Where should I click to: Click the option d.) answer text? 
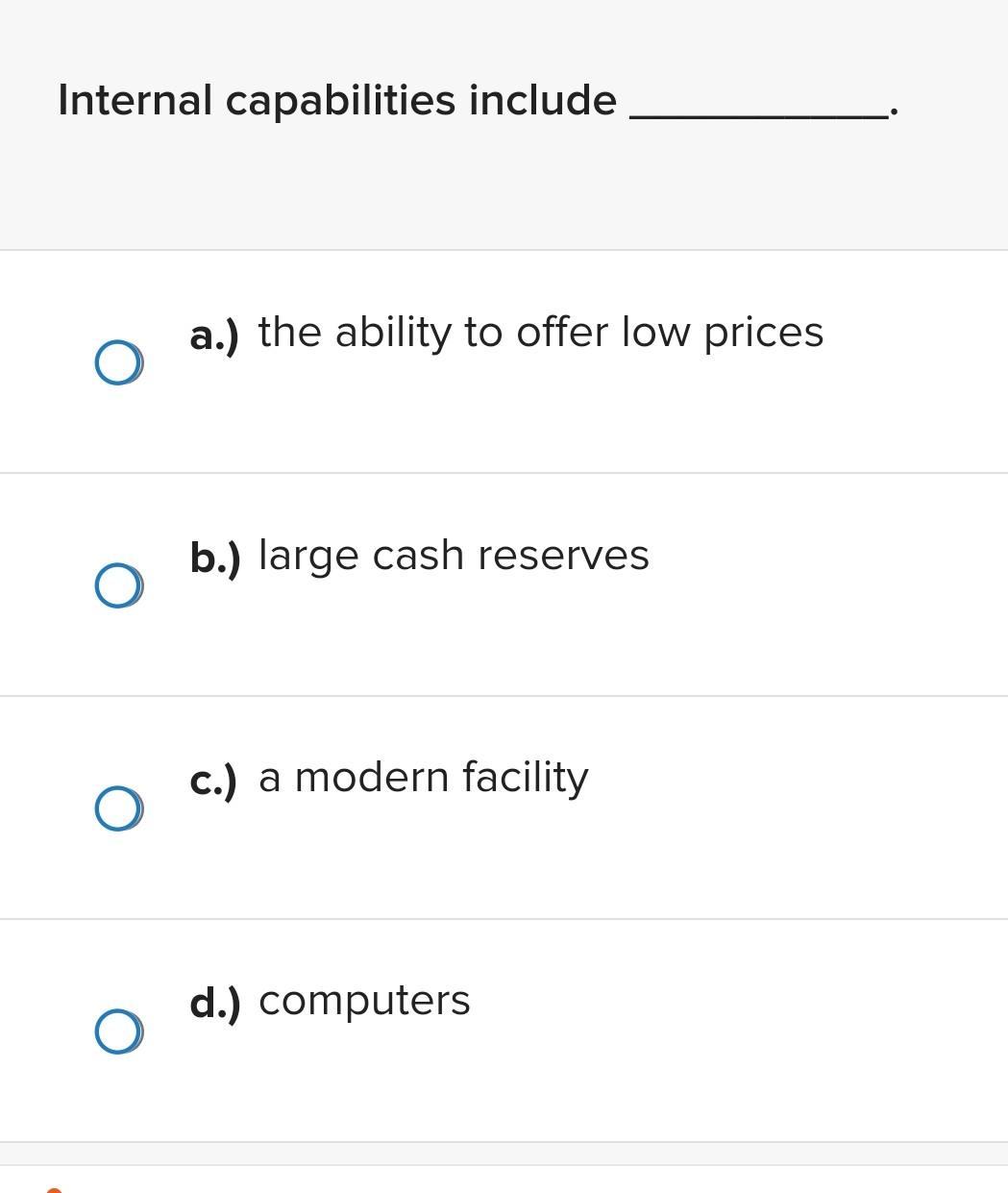363,1001
